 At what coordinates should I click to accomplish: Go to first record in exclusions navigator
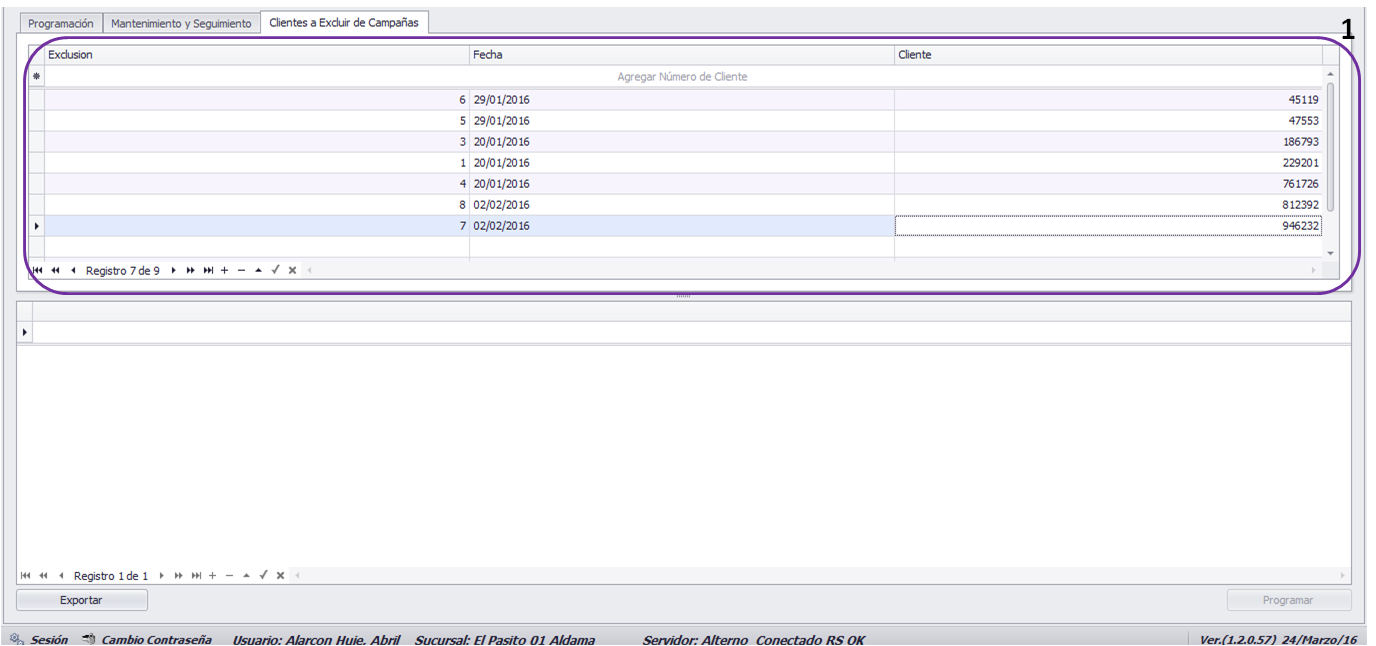point(37,270)
